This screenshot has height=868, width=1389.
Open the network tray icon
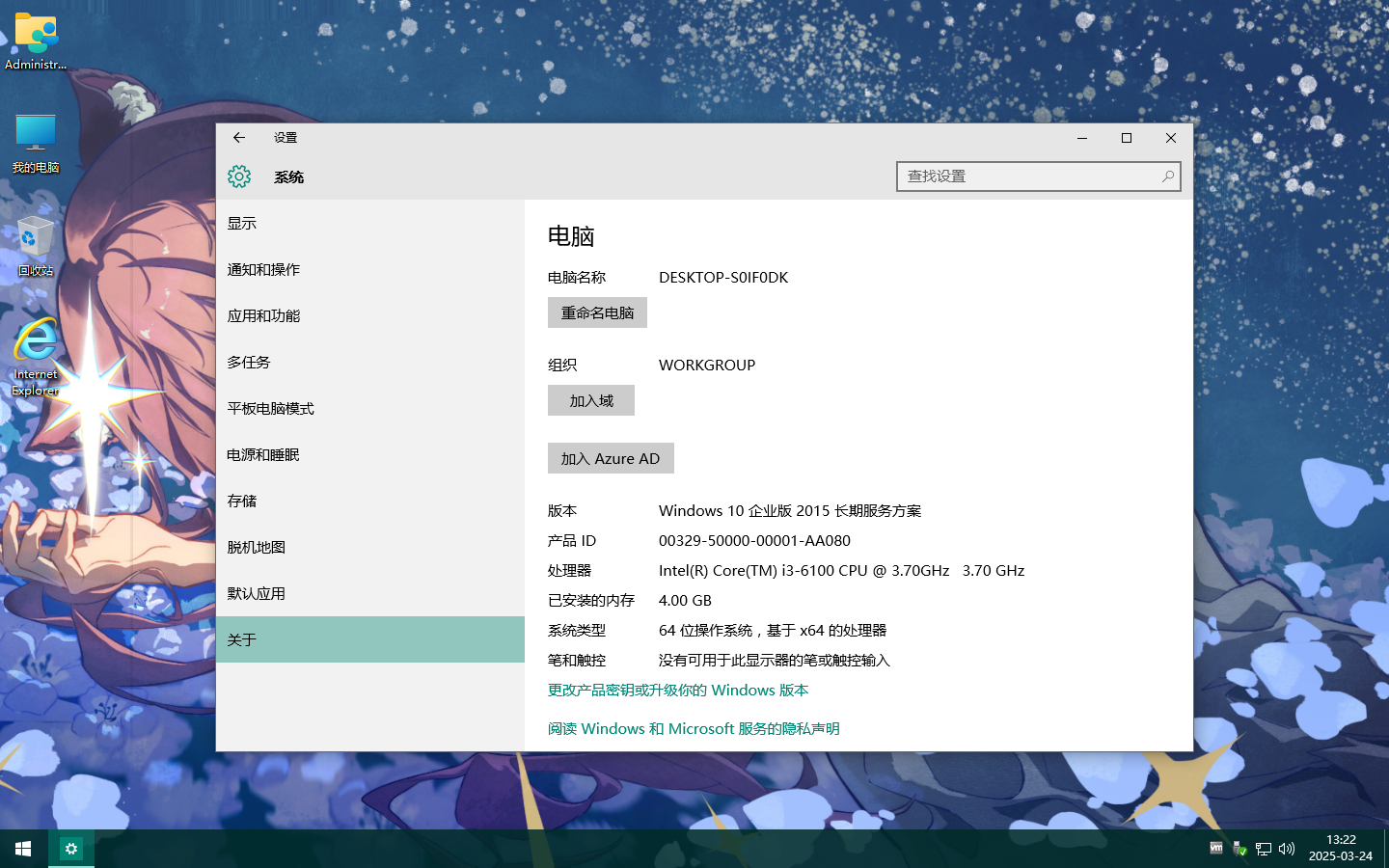click(x=1264, y=849)
